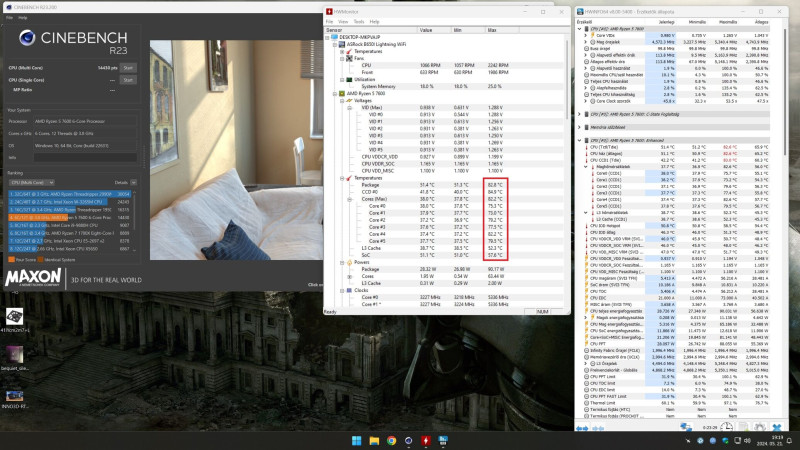Click HWiNFO navigate left-right arrows icon

582,428
